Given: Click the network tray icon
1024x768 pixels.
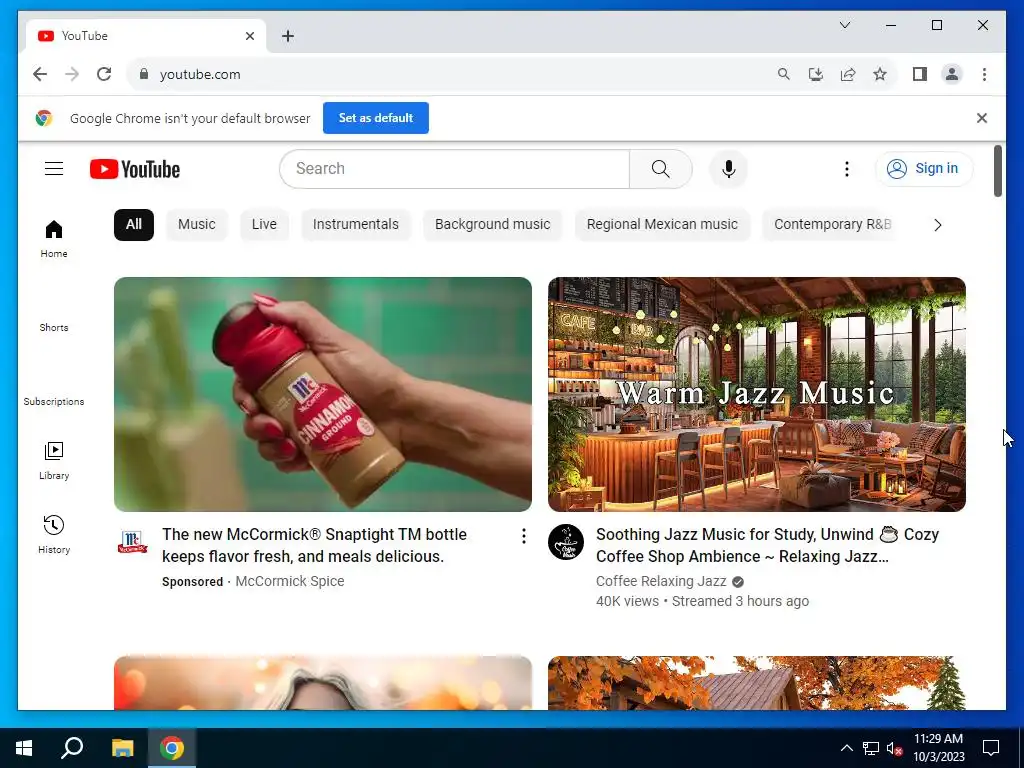Looking at the screenshot, I should point(871,748).
